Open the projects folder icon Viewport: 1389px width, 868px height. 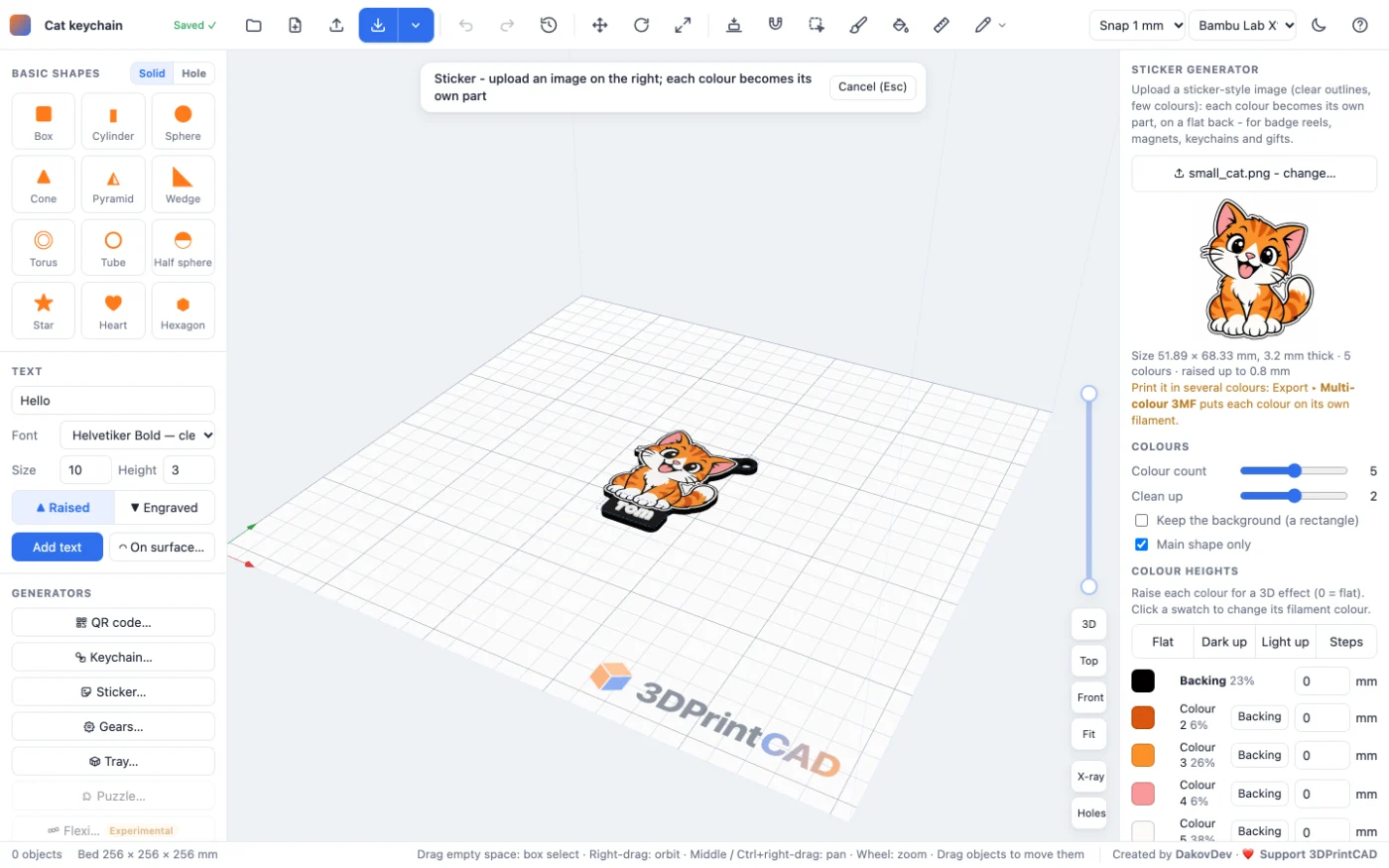(x=254, y=25)
